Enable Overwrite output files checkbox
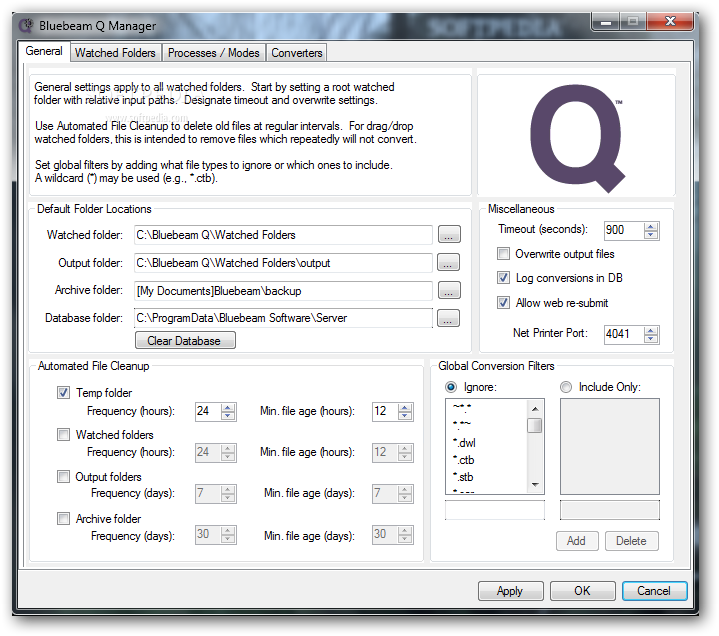This screenshot has width=719, height=636. [503, 253]
